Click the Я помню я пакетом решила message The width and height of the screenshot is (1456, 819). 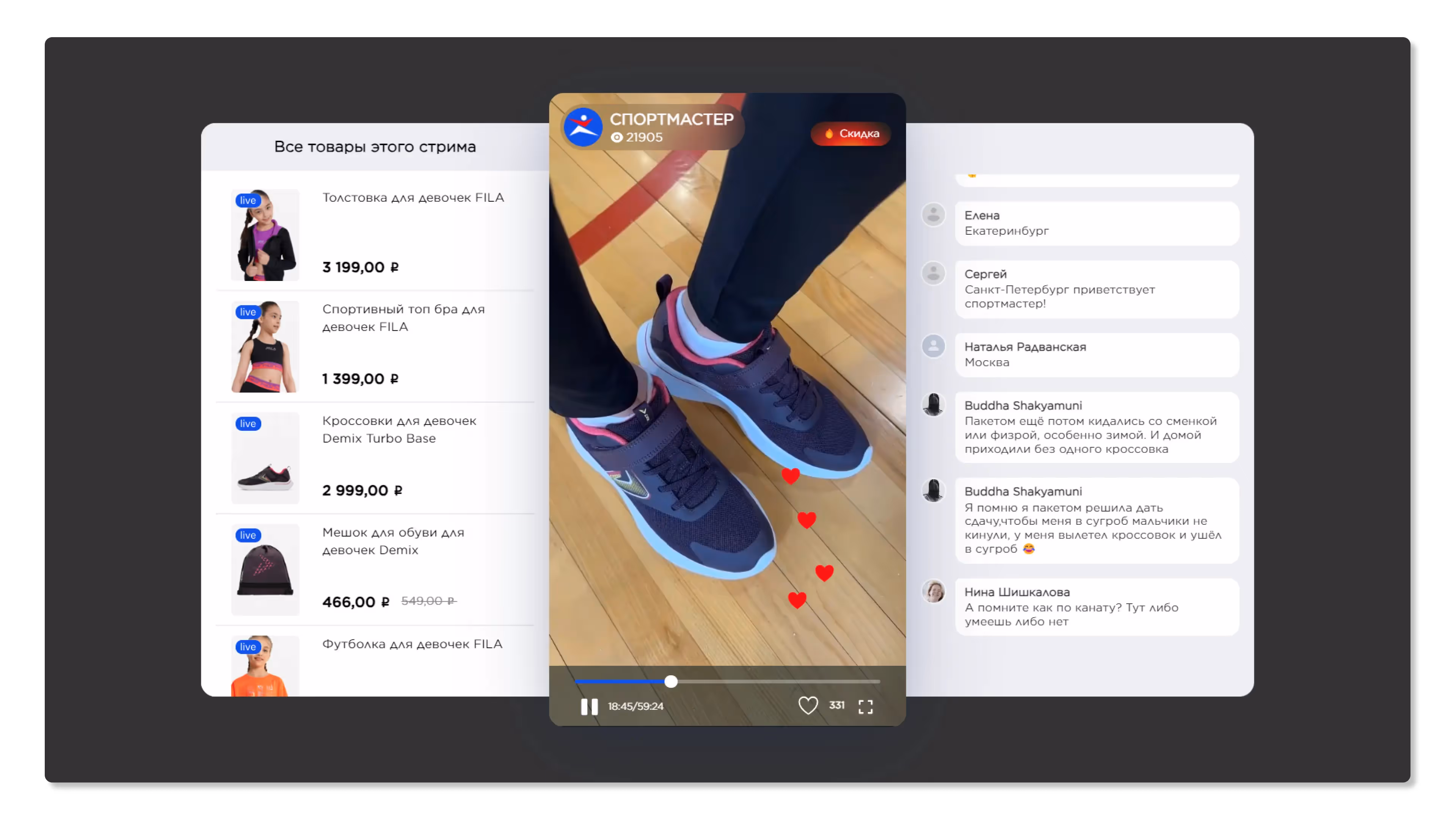pos(1097,521)
